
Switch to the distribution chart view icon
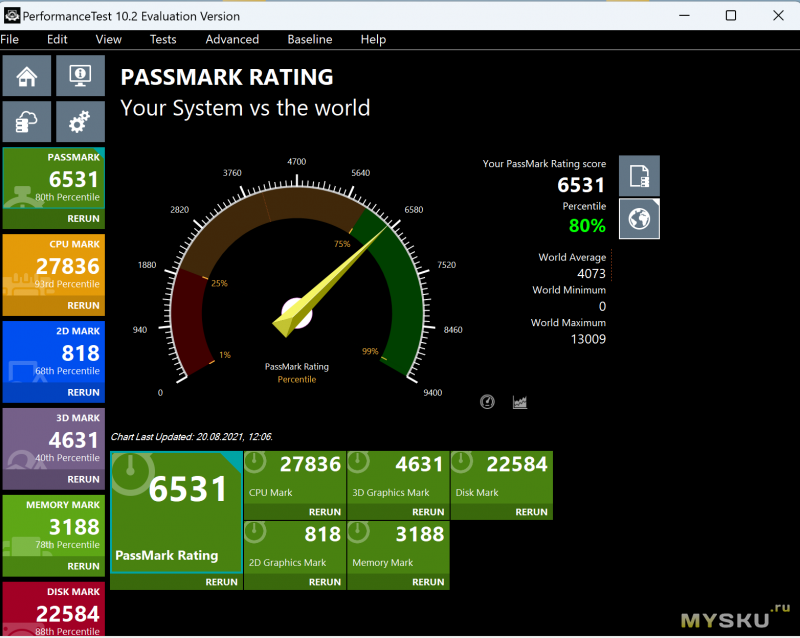520,402
